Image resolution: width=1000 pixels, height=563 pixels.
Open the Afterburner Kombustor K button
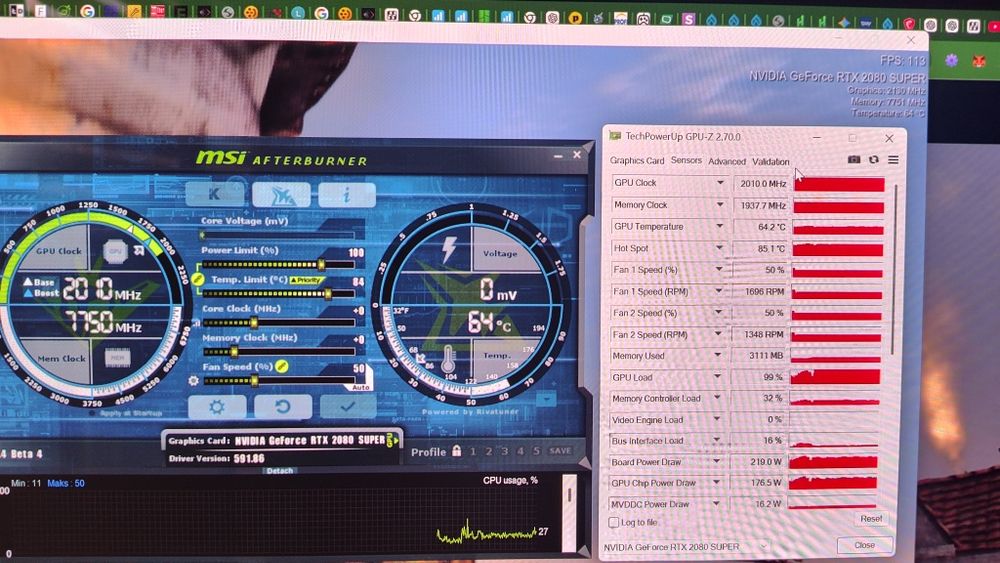pos(215,194)
